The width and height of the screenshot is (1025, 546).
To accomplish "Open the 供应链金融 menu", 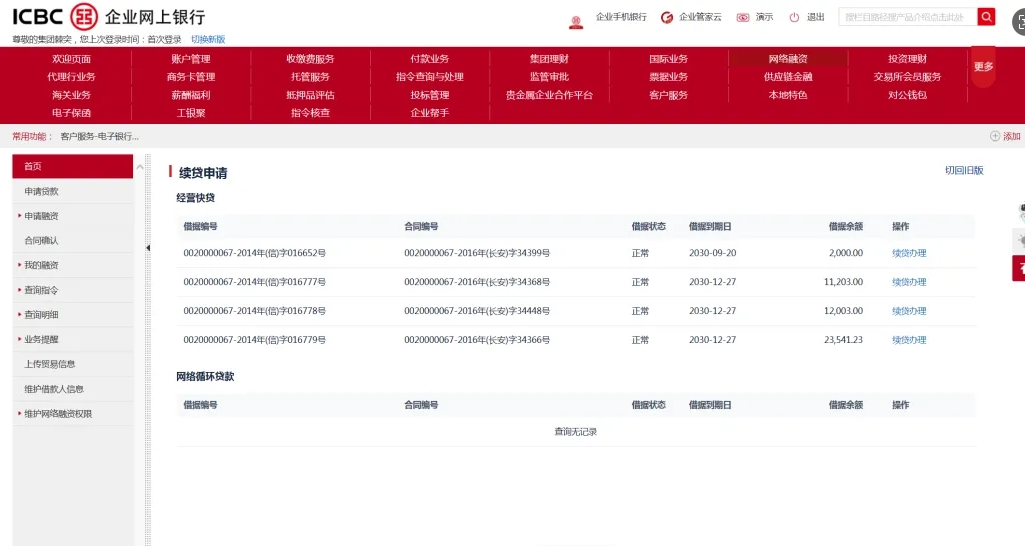I will 788,77.
